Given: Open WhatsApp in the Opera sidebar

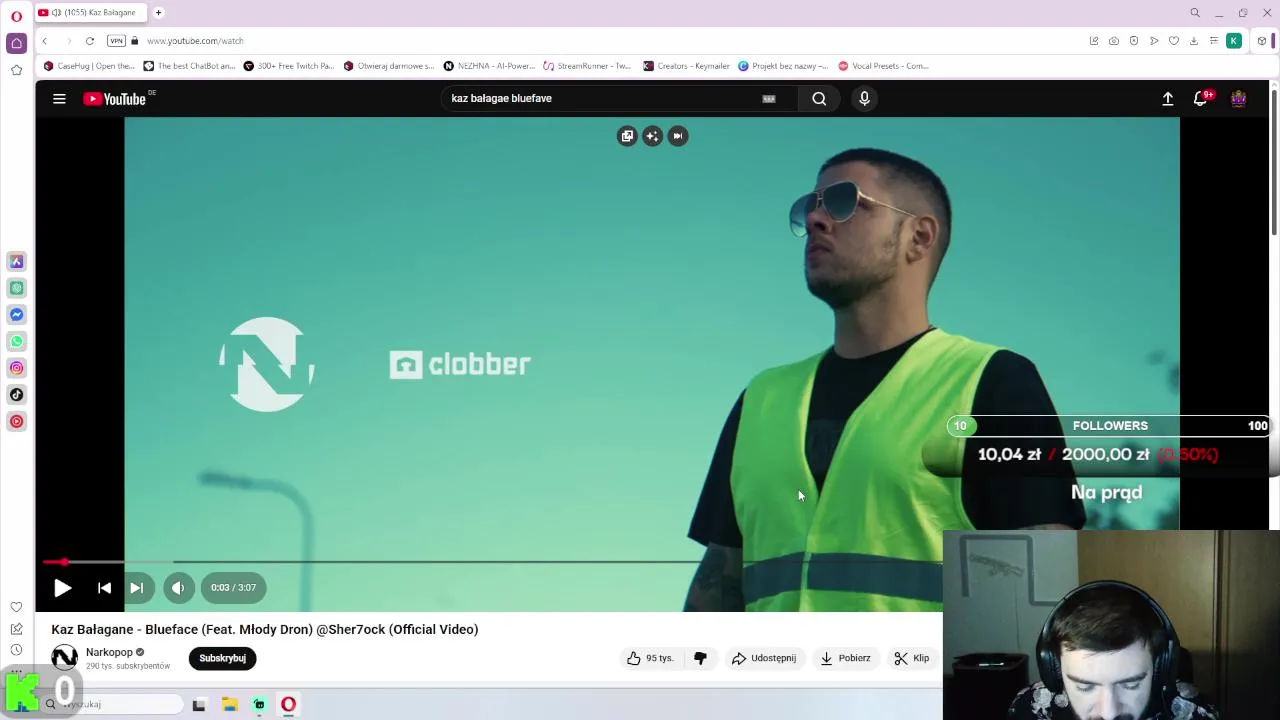Looking at the screenshot, I should (x=17, y=341).
